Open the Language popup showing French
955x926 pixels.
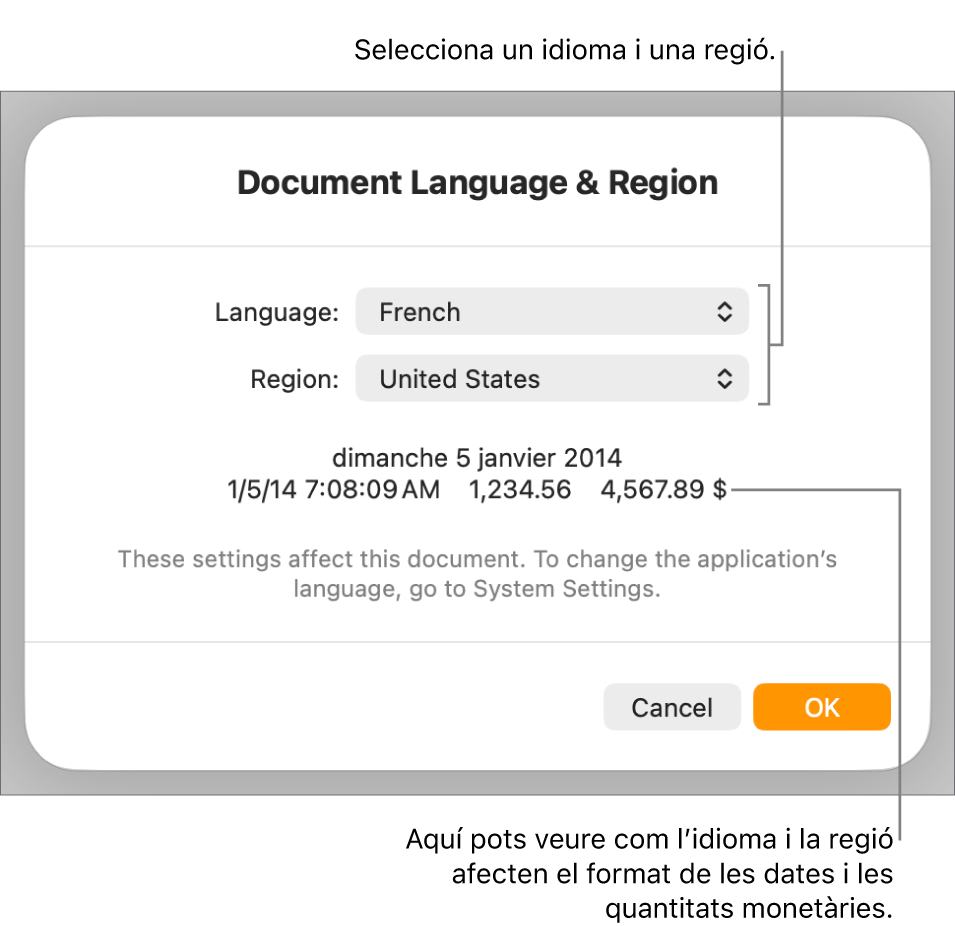point(552,311)
